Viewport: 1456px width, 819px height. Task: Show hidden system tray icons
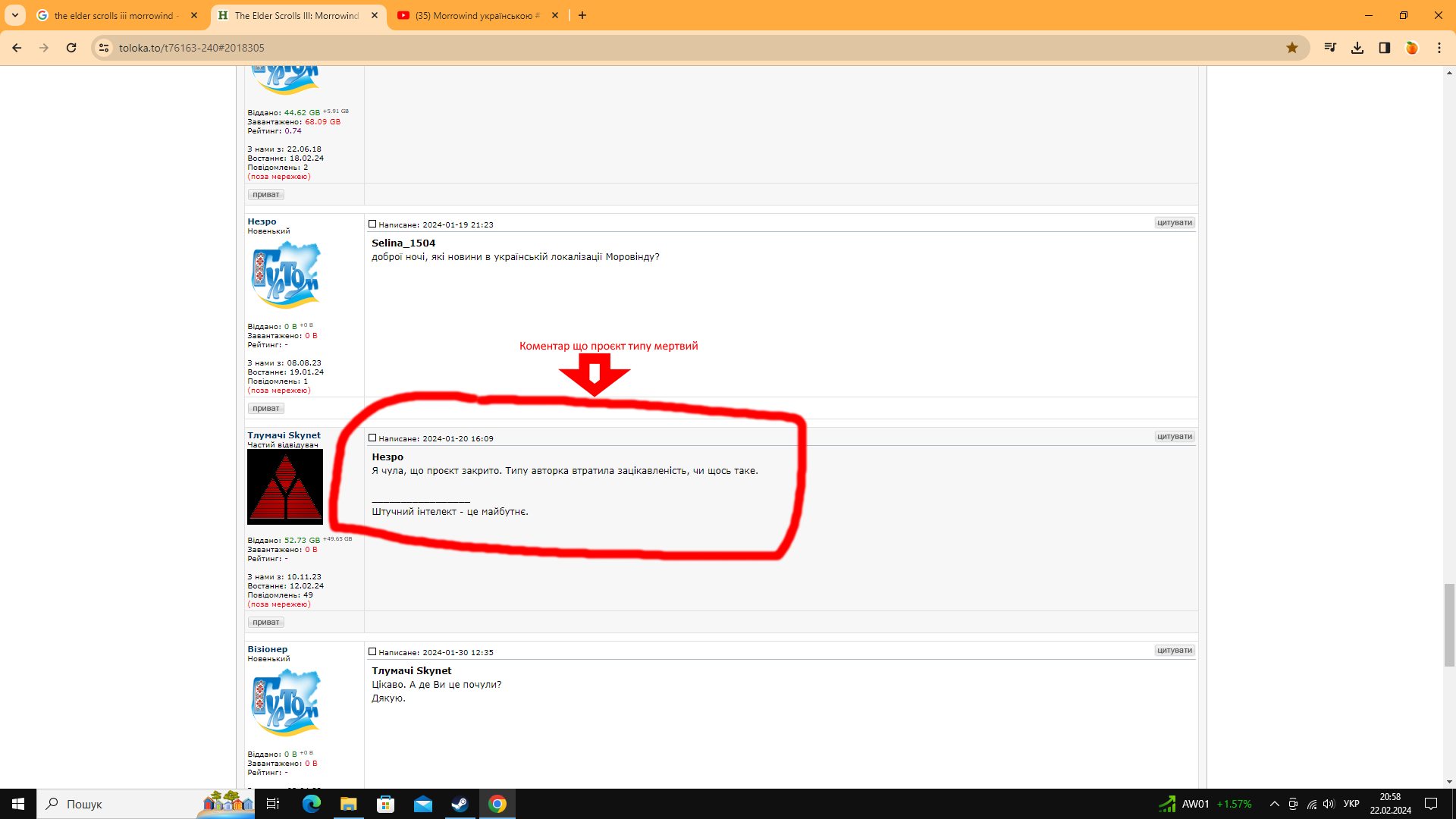1274,804
